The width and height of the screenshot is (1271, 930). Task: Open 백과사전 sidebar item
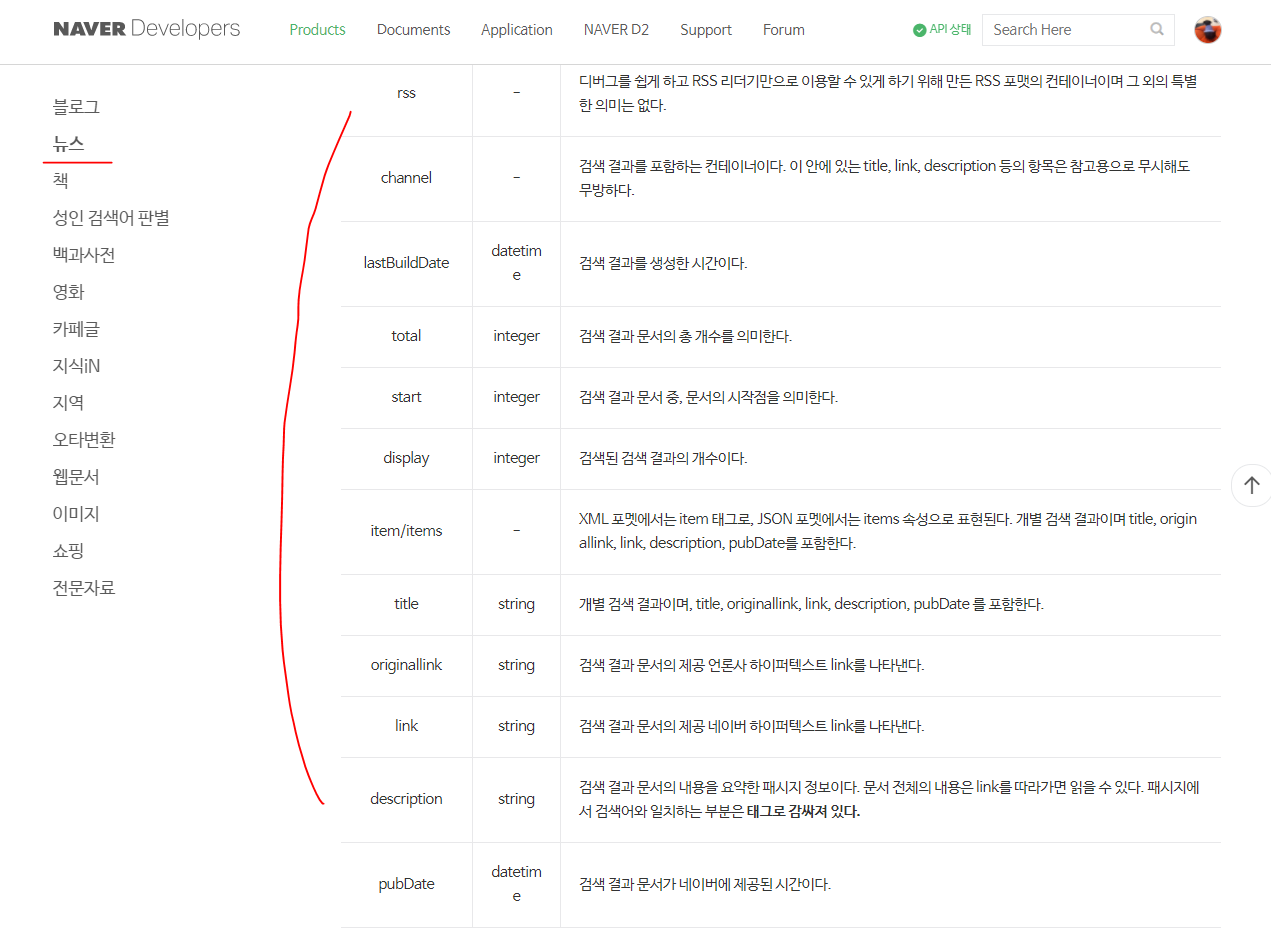click(84, 255)
